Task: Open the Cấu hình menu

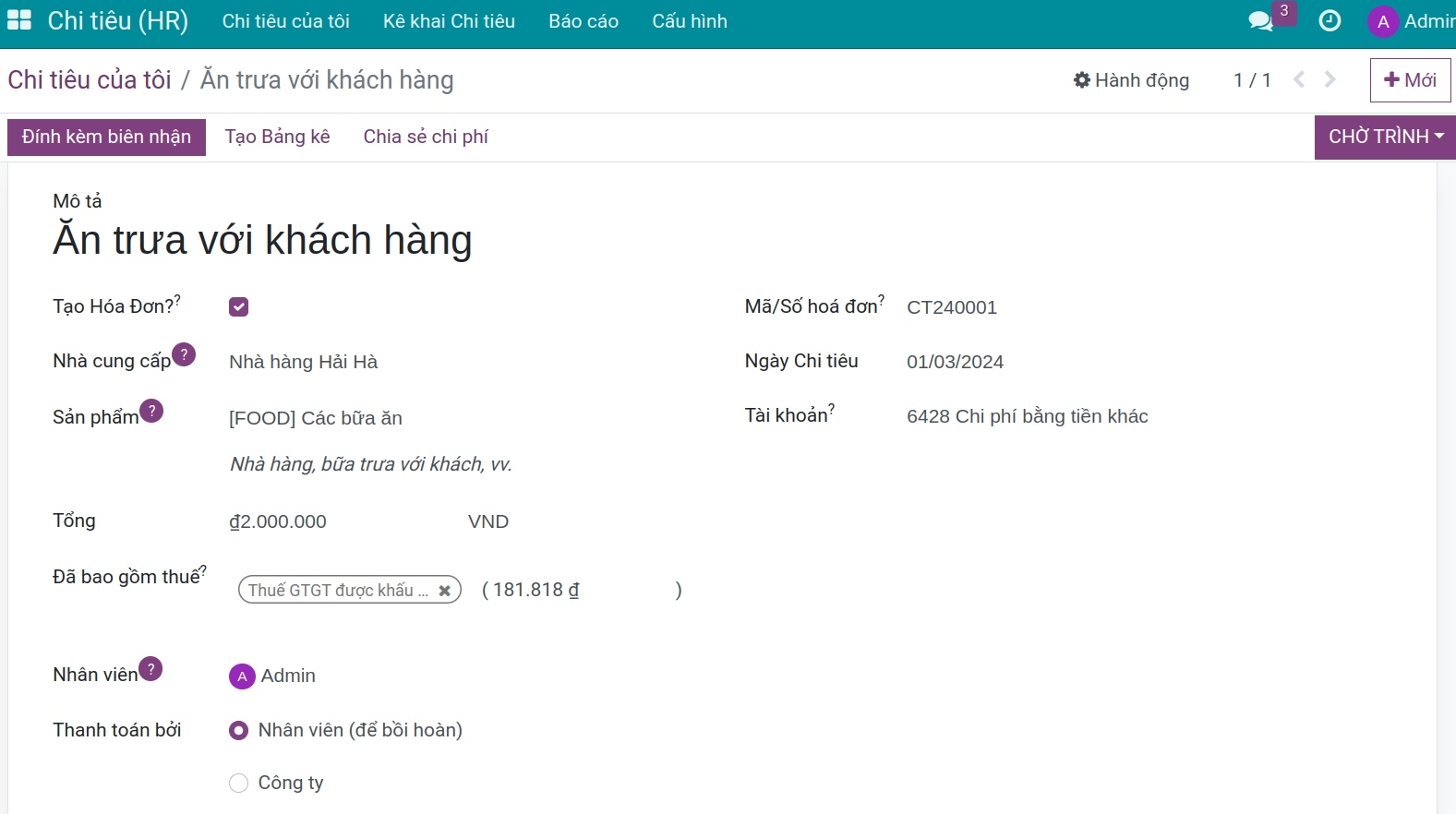Action: (x=690, y=21)
